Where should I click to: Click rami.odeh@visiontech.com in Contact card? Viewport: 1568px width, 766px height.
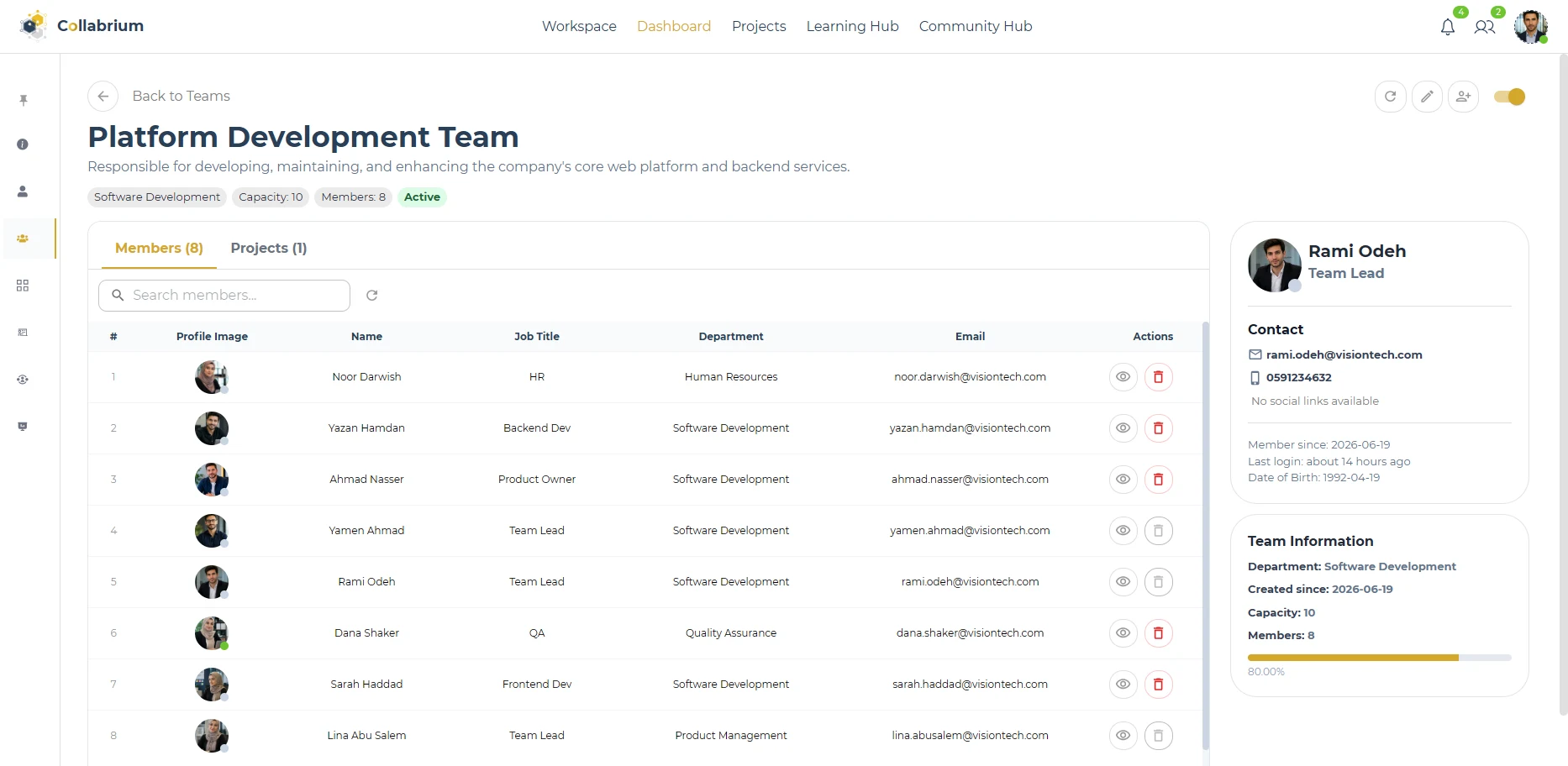coord(1344,355)
